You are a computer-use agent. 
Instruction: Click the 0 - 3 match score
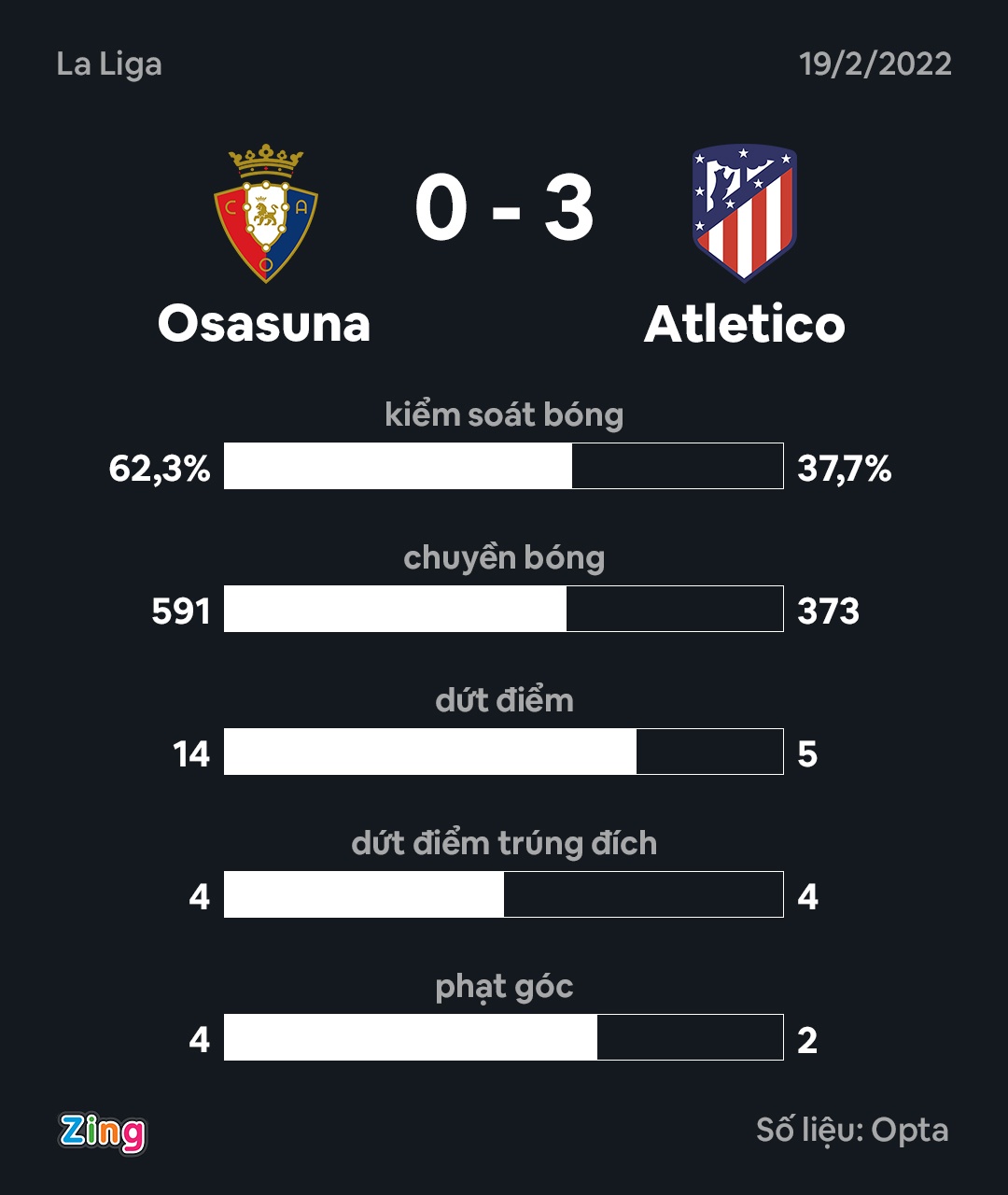coord(504,209)
